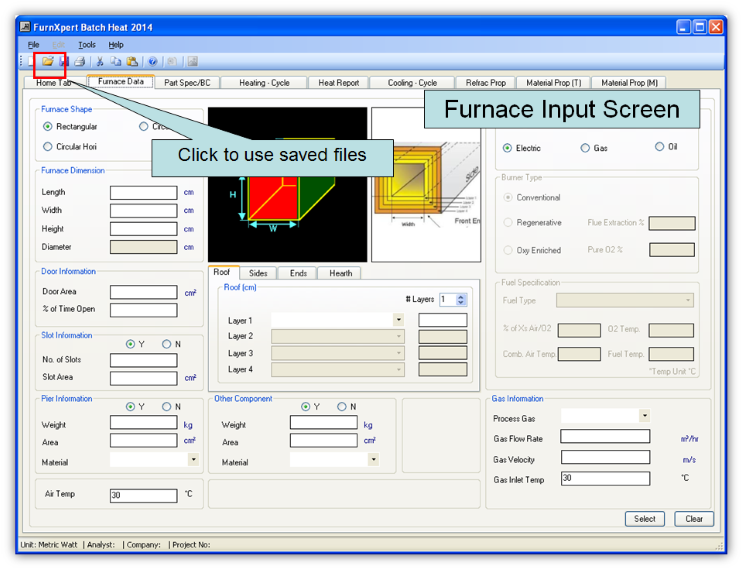The height and width of the screenshot is (570, 743).
Task: Select the Ends wall tab
Action: pyautogui.click(x=298, y=273)
